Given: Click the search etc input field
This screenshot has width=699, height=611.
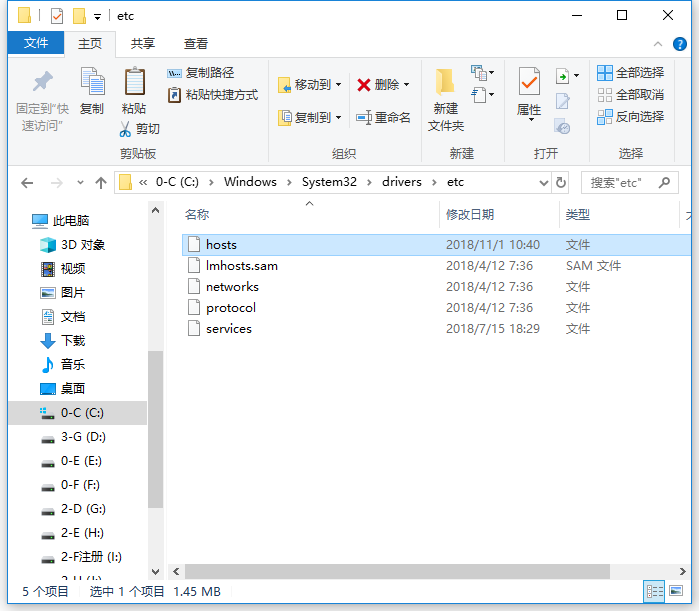Looking at the screenshot, I should pos(629,183).
